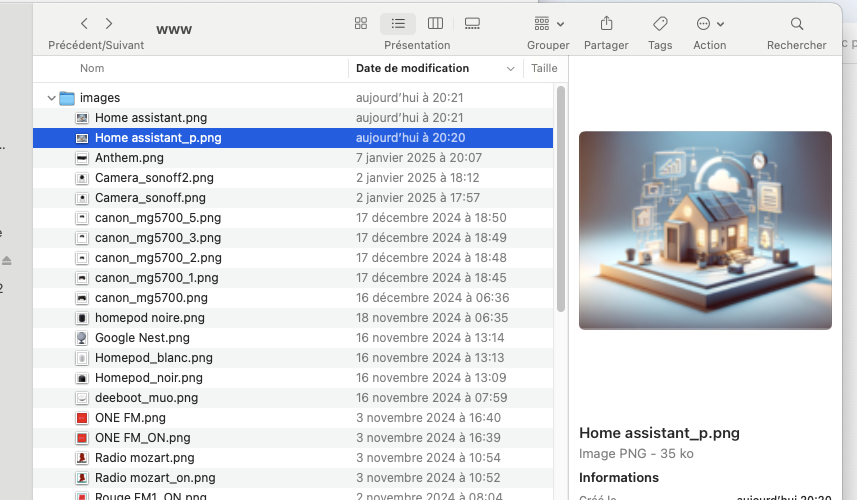
Task: Sort by Nom column
Action: (x=92, y=68)
